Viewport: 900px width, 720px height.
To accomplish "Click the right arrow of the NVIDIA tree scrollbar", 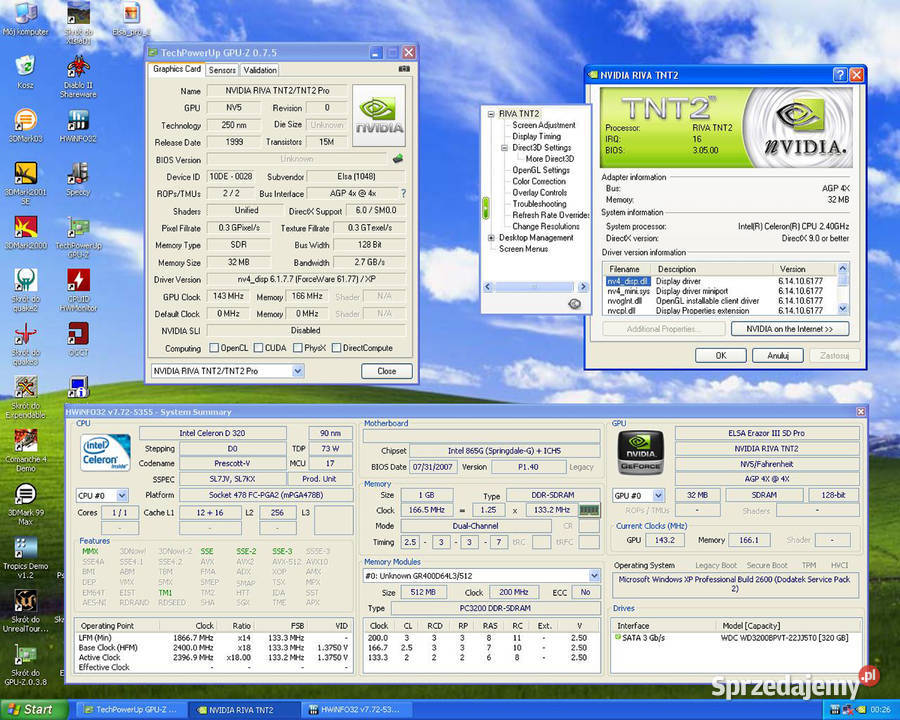I will tap(583, 287).
